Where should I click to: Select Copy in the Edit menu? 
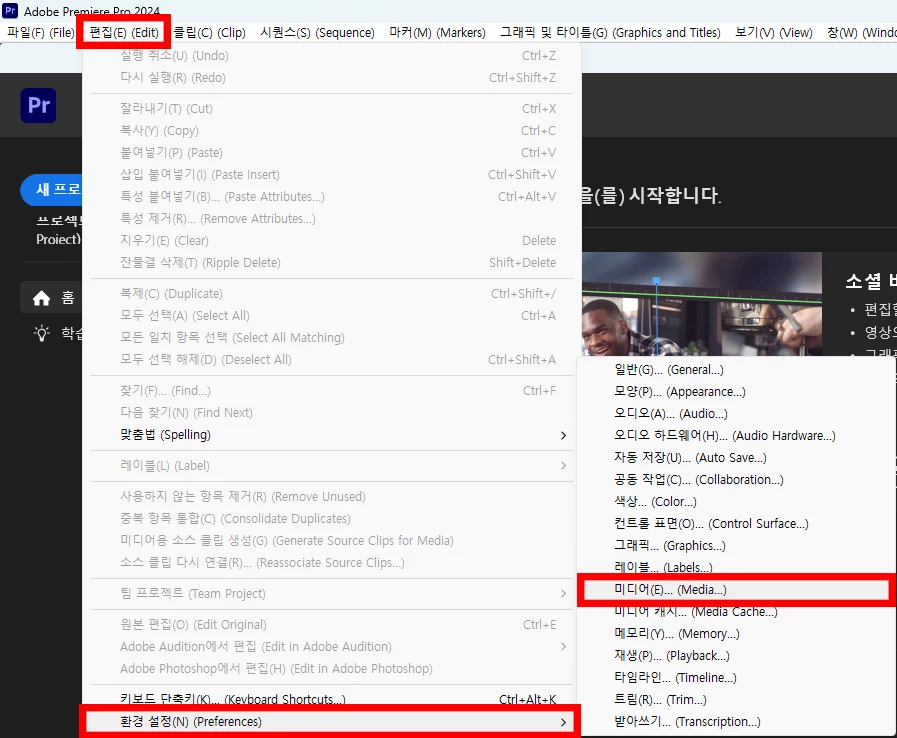coord(332,130)
